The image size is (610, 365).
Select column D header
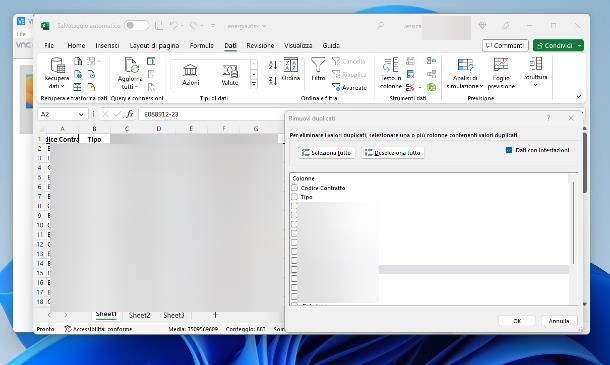pos(159,129)
